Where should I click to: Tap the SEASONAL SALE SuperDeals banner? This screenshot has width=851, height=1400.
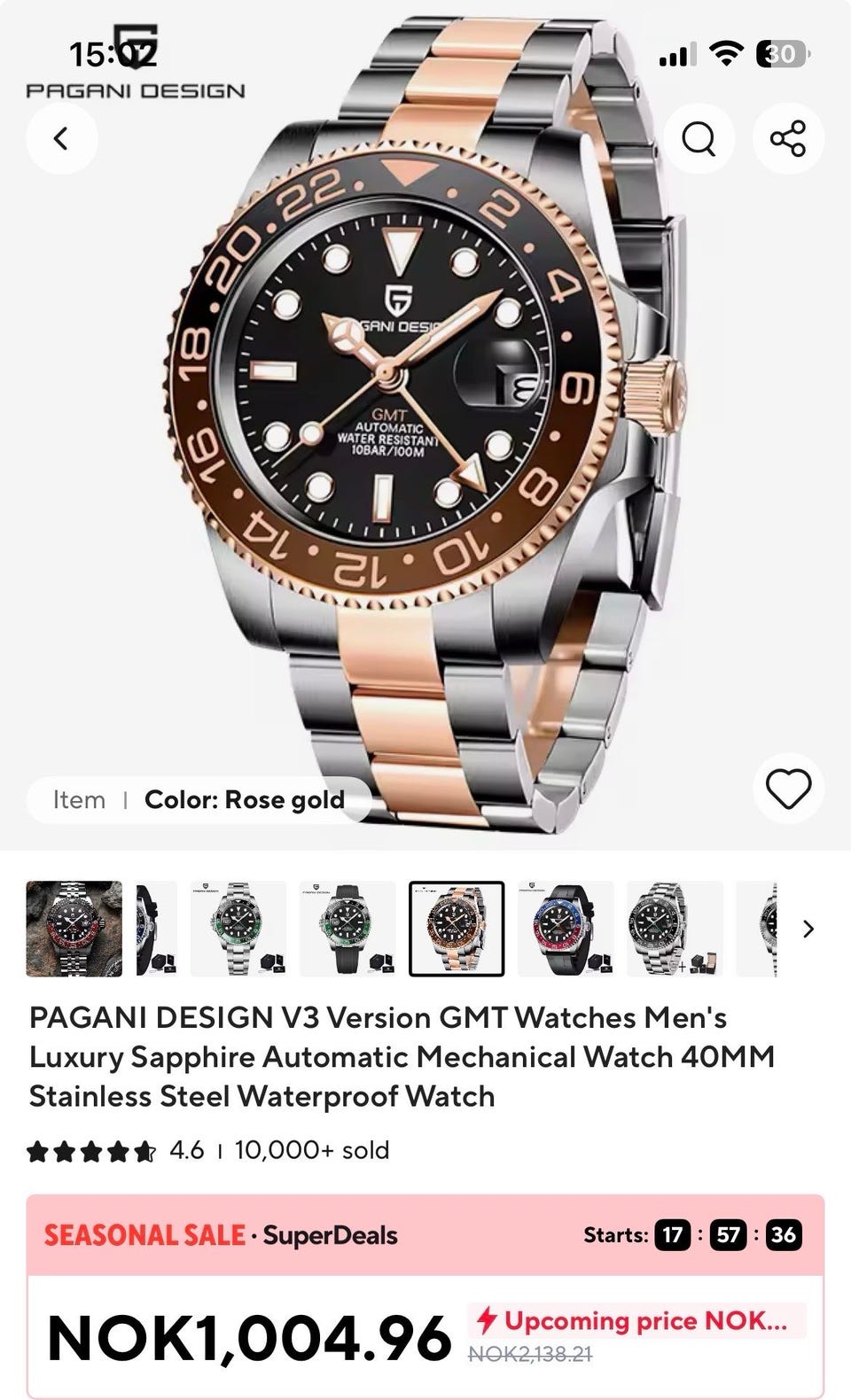tap(425, 1234)
